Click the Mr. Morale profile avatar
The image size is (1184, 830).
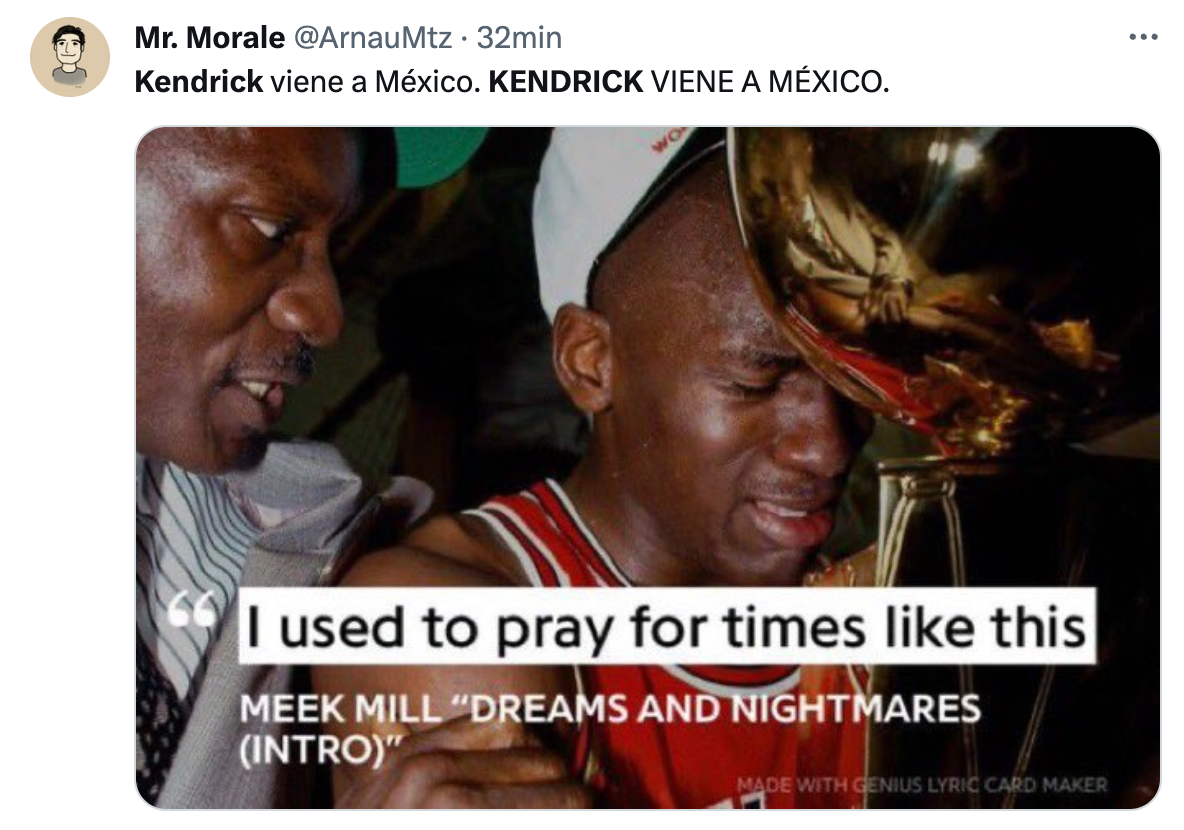[69, 57]
